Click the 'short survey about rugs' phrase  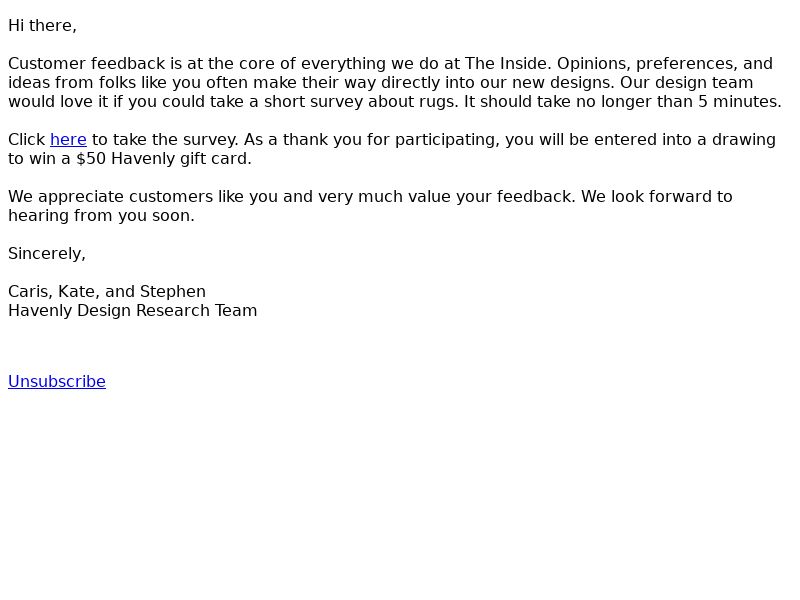(x=359, y=102)
